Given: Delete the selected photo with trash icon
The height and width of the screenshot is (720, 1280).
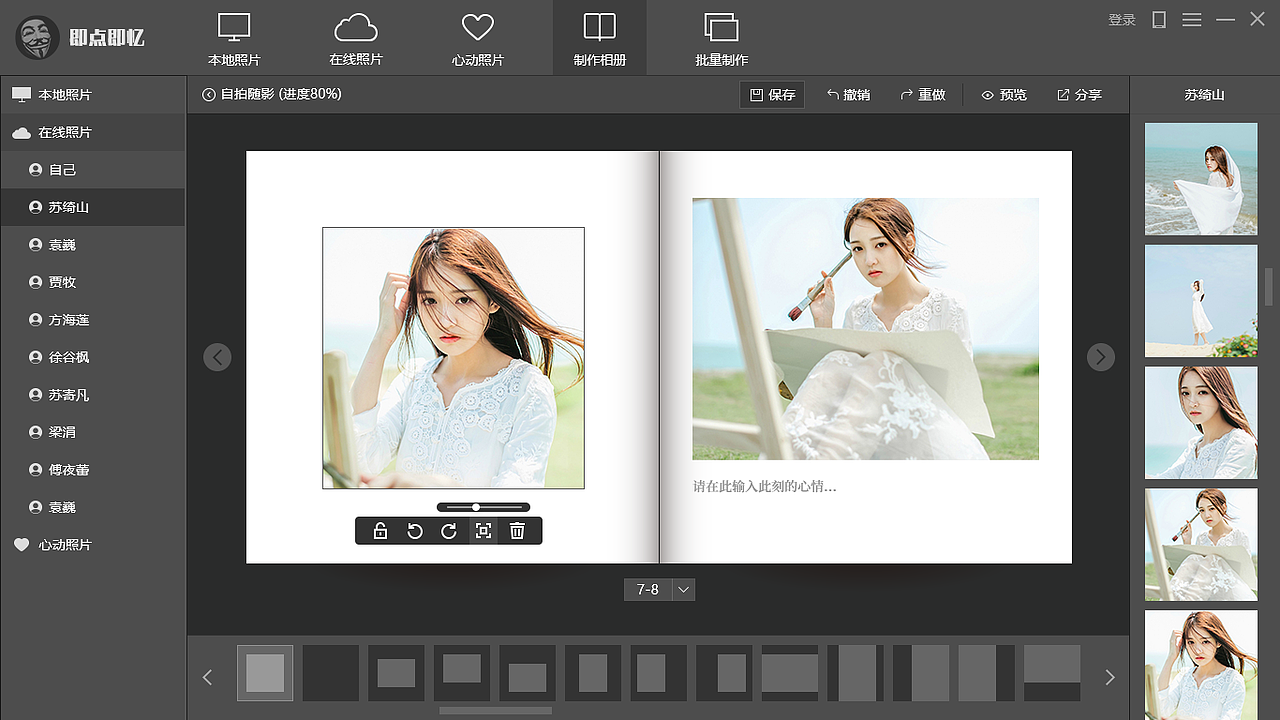Looking at the screenshot, I should (517, 531).
